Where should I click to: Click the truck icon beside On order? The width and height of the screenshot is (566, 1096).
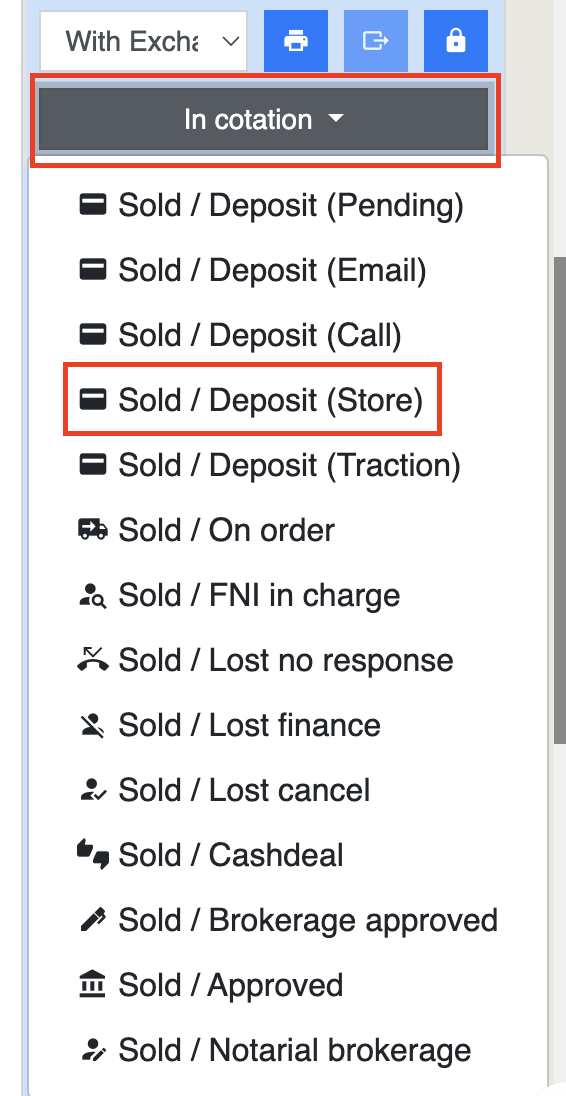93,531
